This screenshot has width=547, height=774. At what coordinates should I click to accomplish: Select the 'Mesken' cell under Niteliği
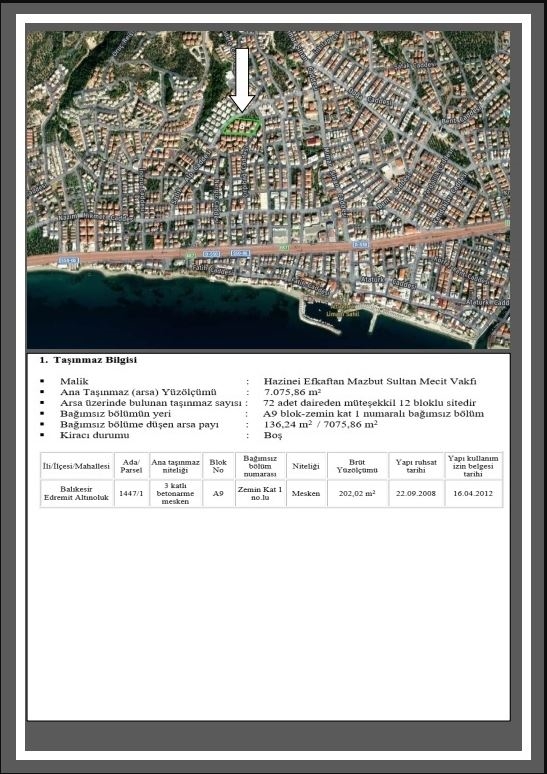click(x=306, y=493)
